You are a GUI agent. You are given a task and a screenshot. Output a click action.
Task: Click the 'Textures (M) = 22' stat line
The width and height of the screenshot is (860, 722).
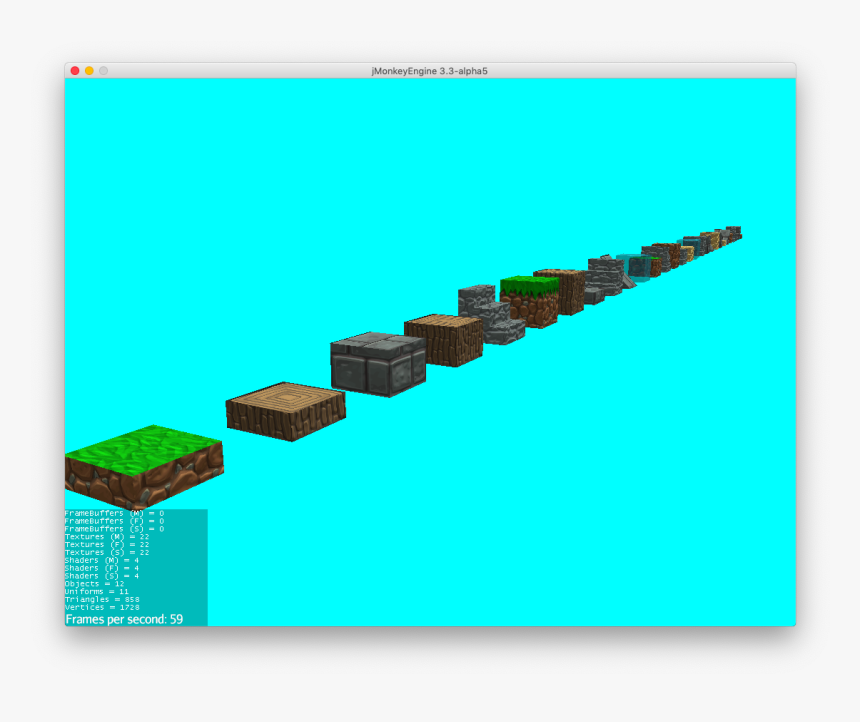tap(107, 537)
